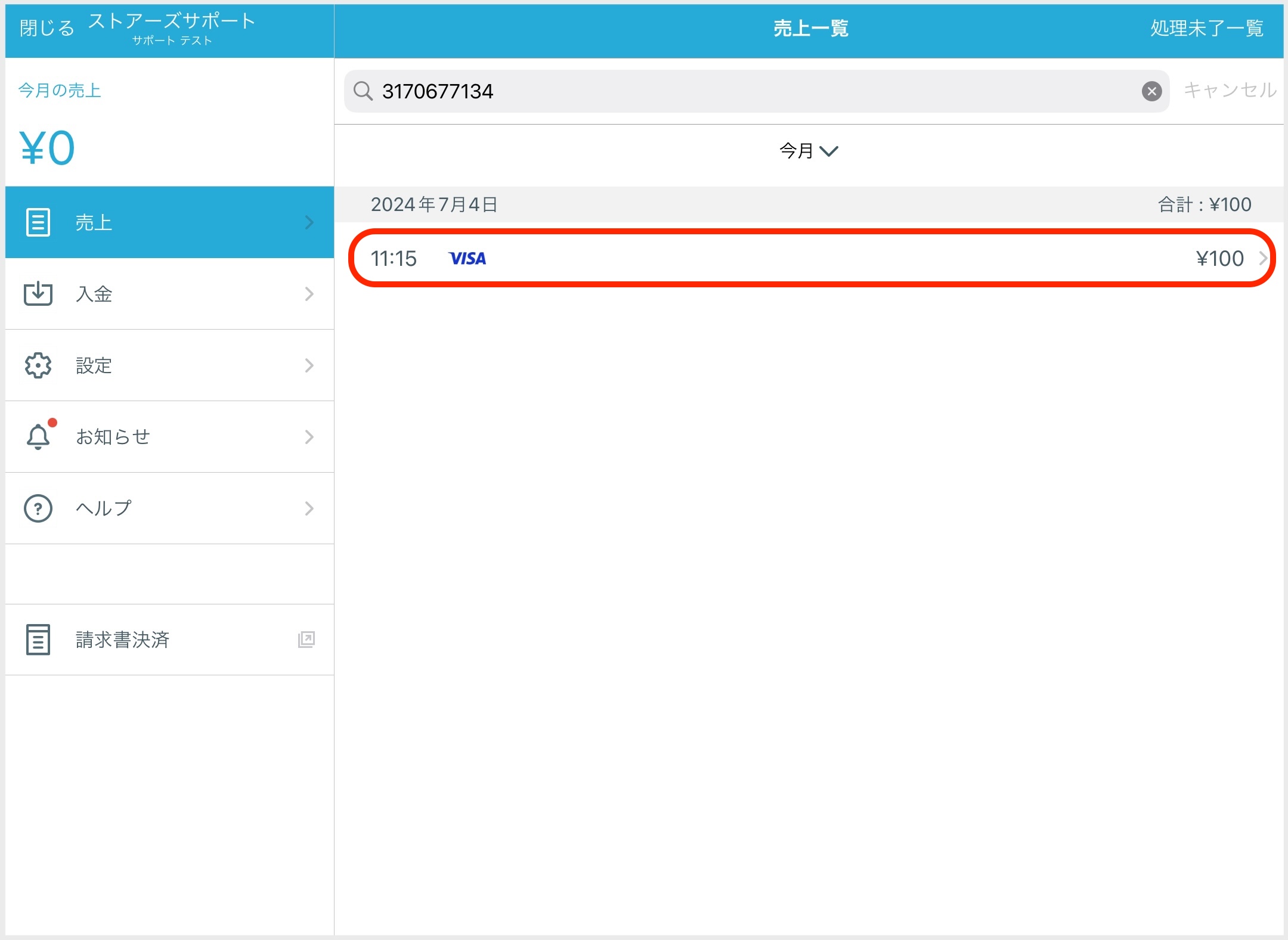Tap the キャンセル button next to search
The width and height of the screenshot is (1288, 940).
pos(1230,90)
